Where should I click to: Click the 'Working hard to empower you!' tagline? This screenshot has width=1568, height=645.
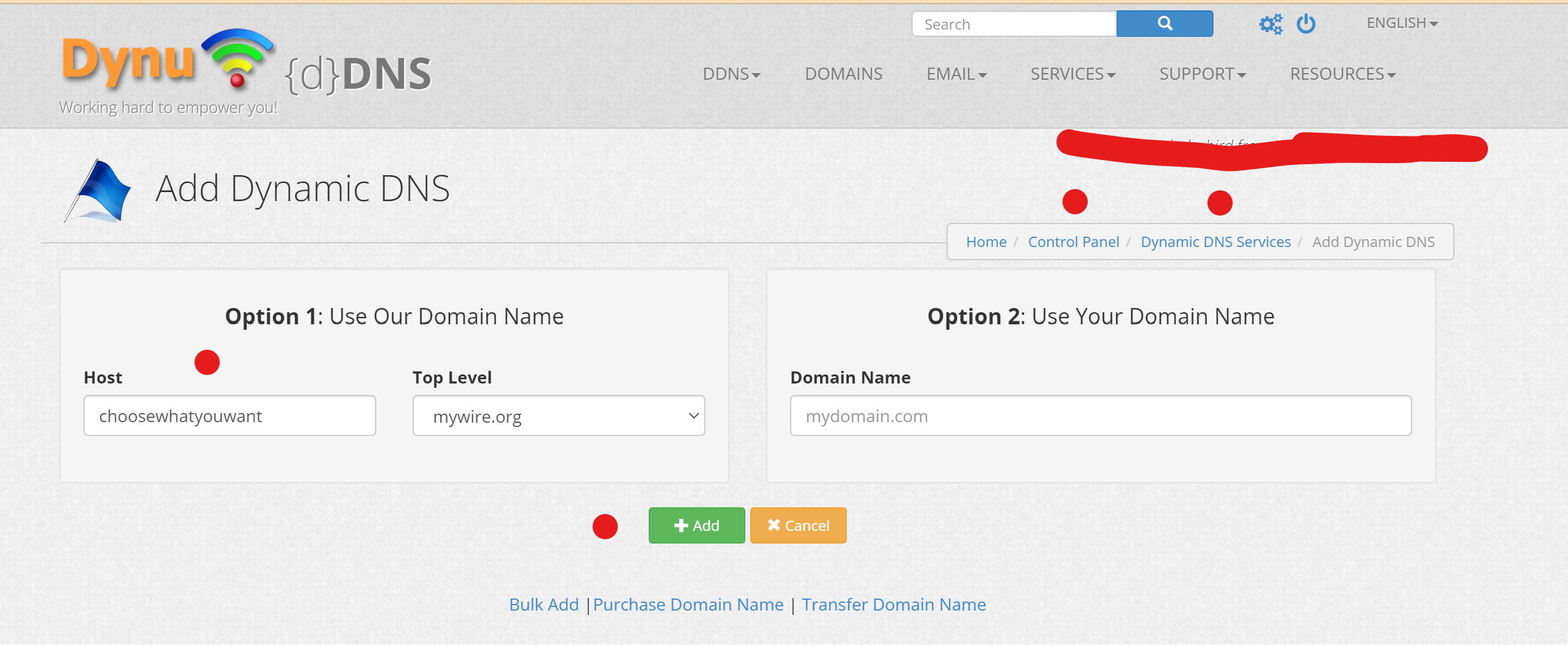(x=168, y=107)
